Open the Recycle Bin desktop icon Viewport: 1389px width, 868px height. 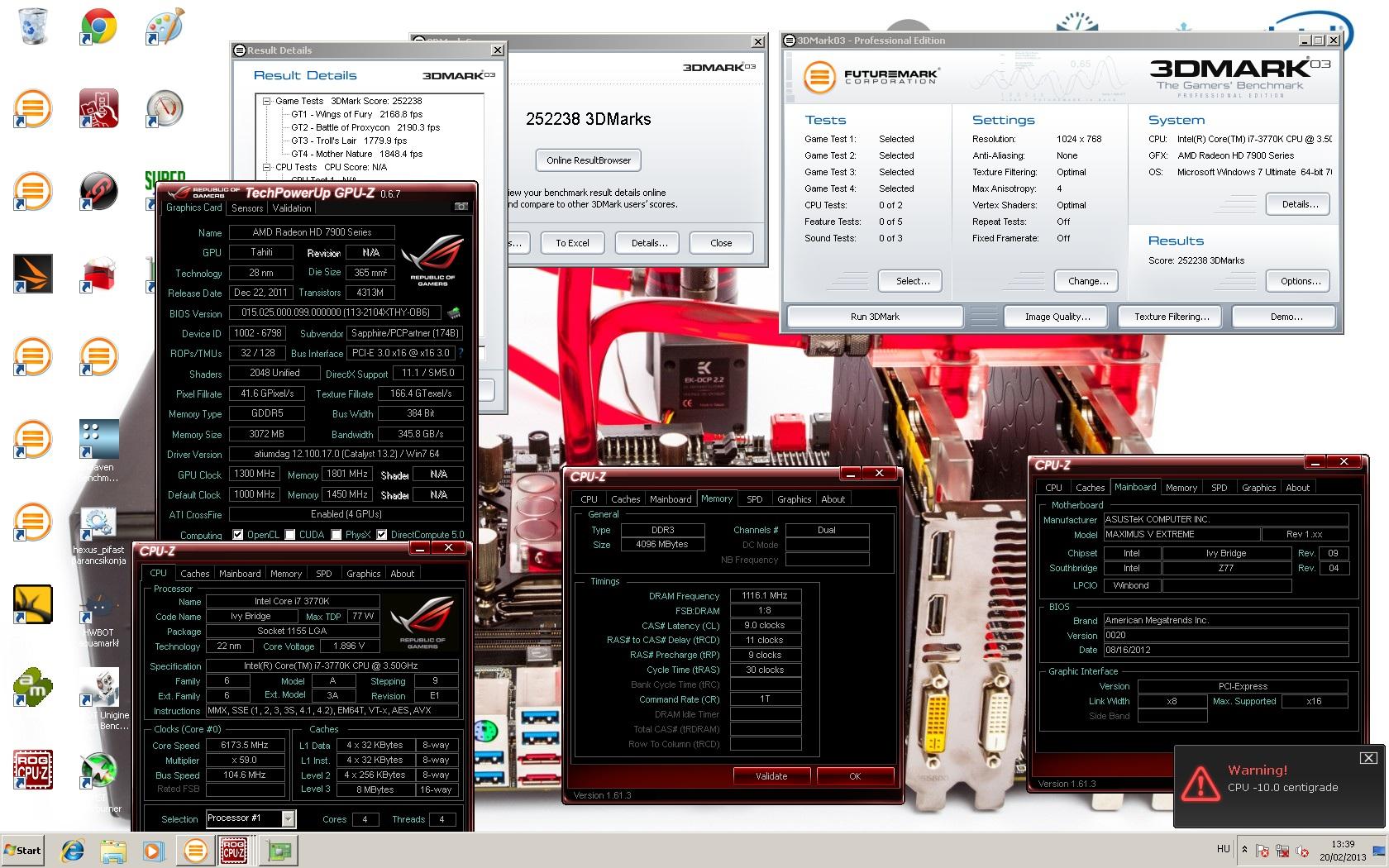click(33, 25)
